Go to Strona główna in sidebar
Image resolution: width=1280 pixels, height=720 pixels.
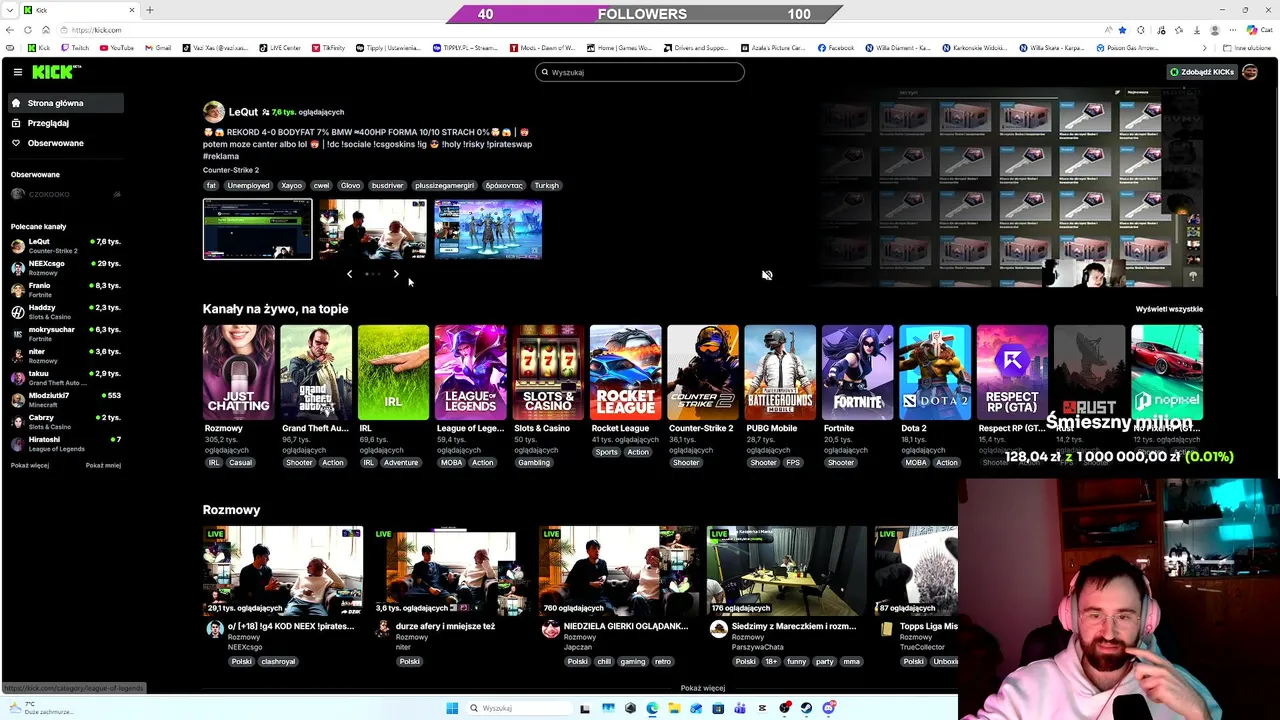pos(65,103)
